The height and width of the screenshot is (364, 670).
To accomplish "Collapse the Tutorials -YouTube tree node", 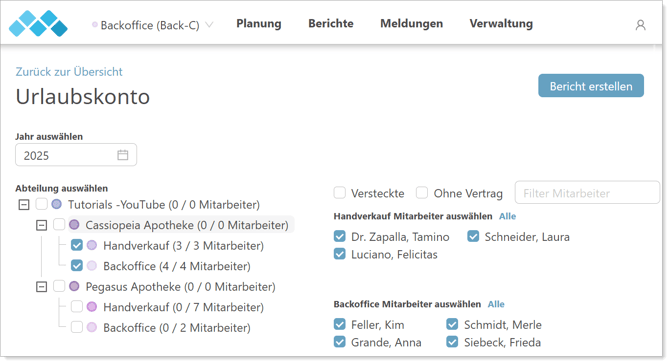I will (24, 205).
